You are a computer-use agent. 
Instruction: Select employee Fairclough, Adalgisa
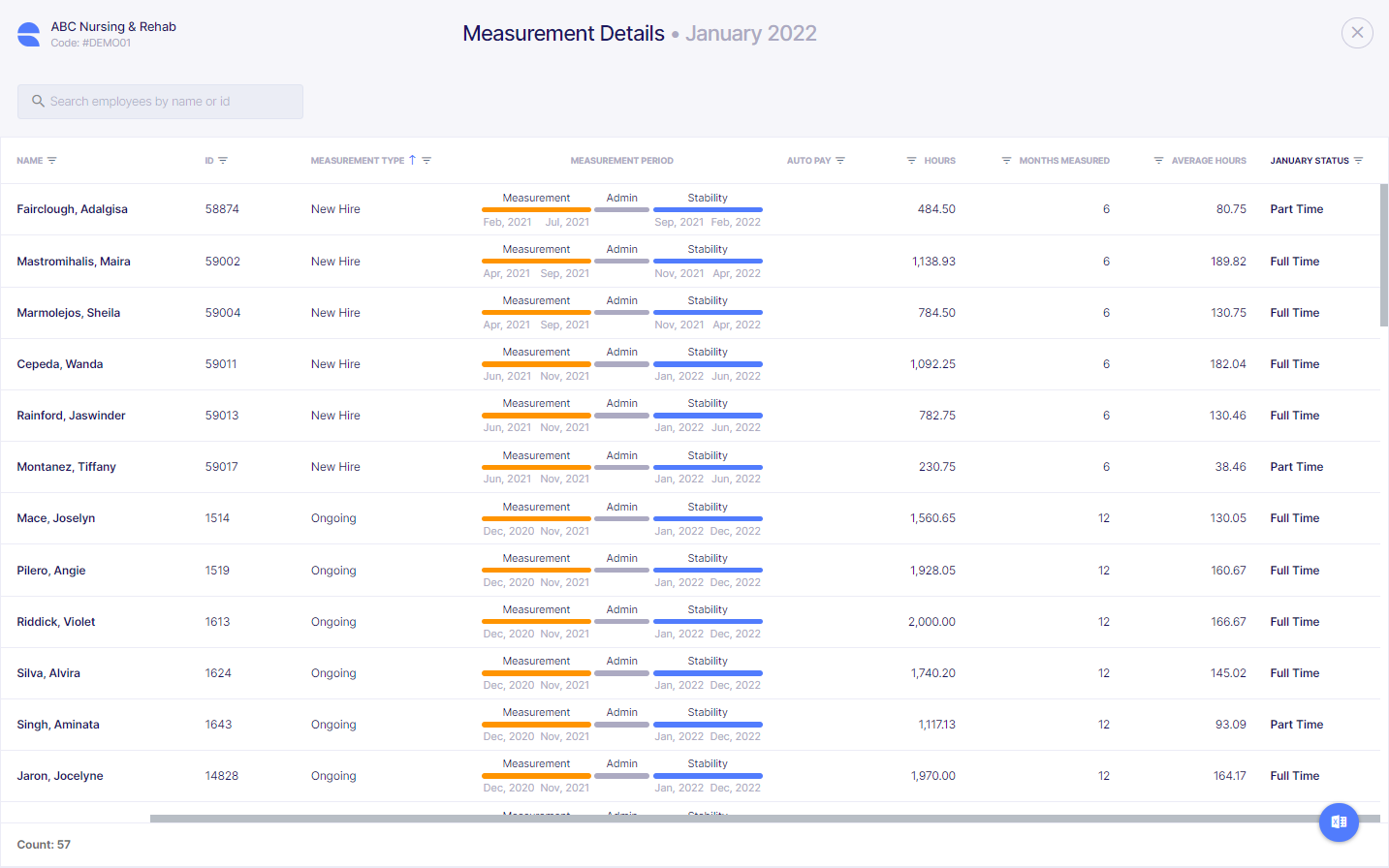(73, 209)
